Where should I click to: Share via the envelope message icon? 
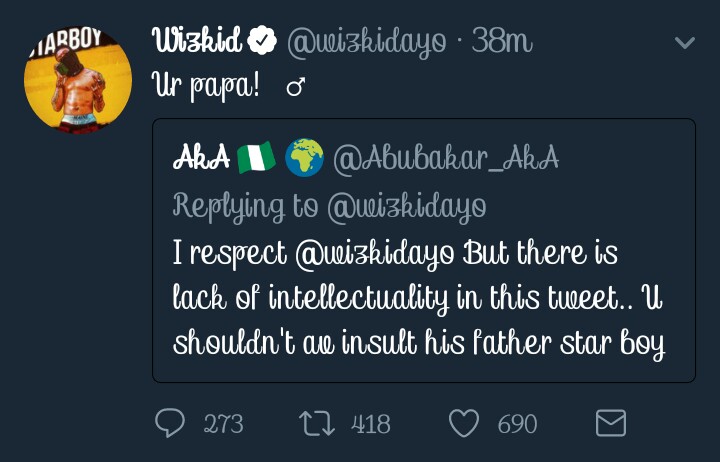610,423
